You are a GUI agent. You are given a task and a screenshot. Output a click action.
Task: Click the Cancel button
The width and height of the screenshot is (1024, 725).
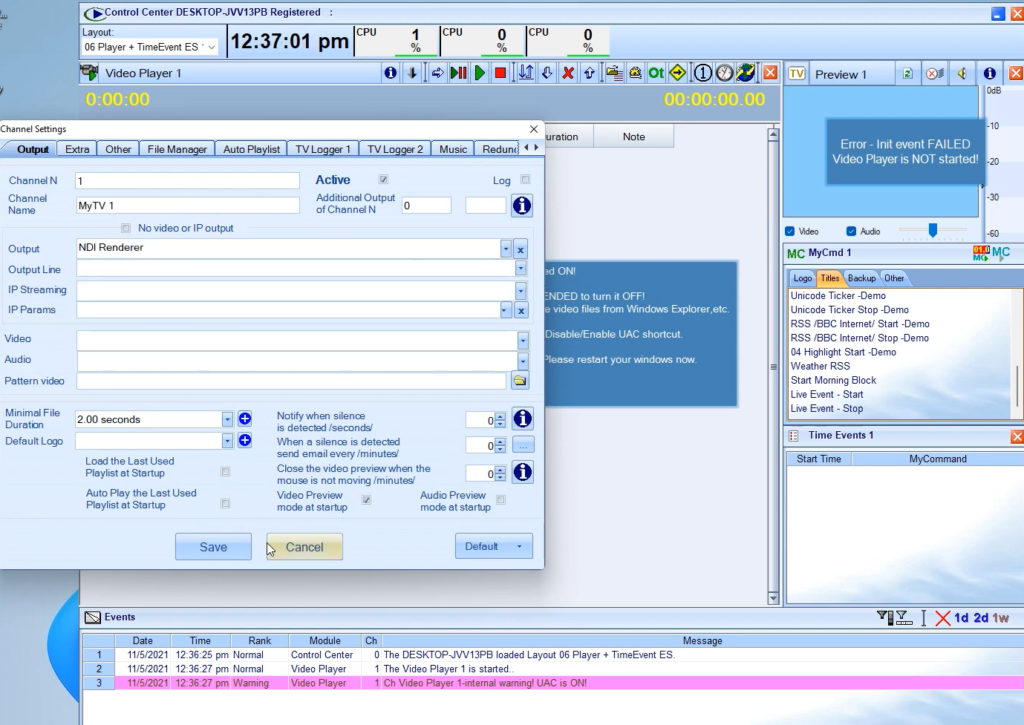(305, 547)
